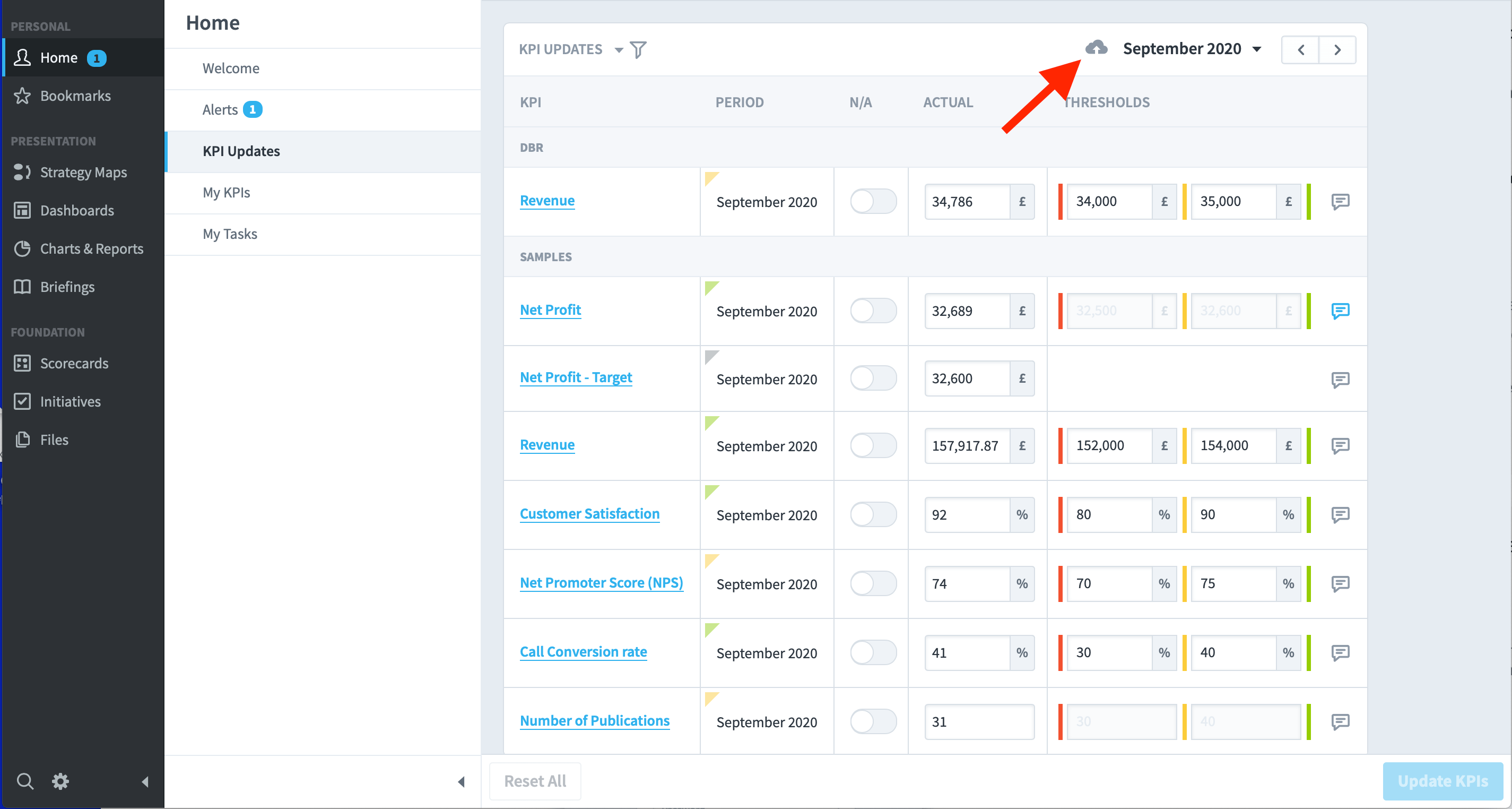Toggle N/A switch for Net Profit
Viewport: 1512px width, 809px height.
click(873, 311)
